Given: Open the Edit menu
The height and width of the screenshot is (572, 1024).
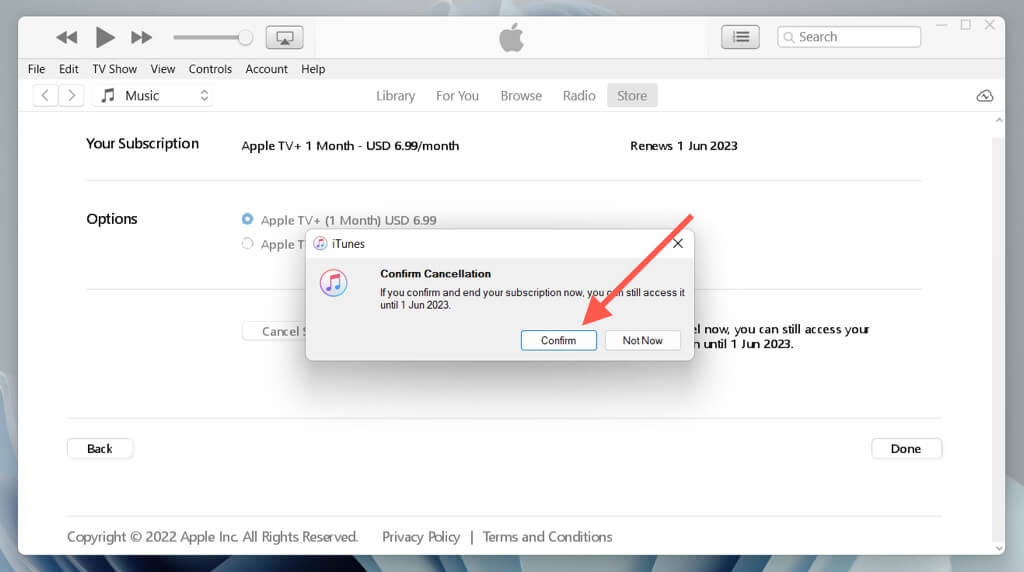Looking at the screenshot, I should coord(69,69).
